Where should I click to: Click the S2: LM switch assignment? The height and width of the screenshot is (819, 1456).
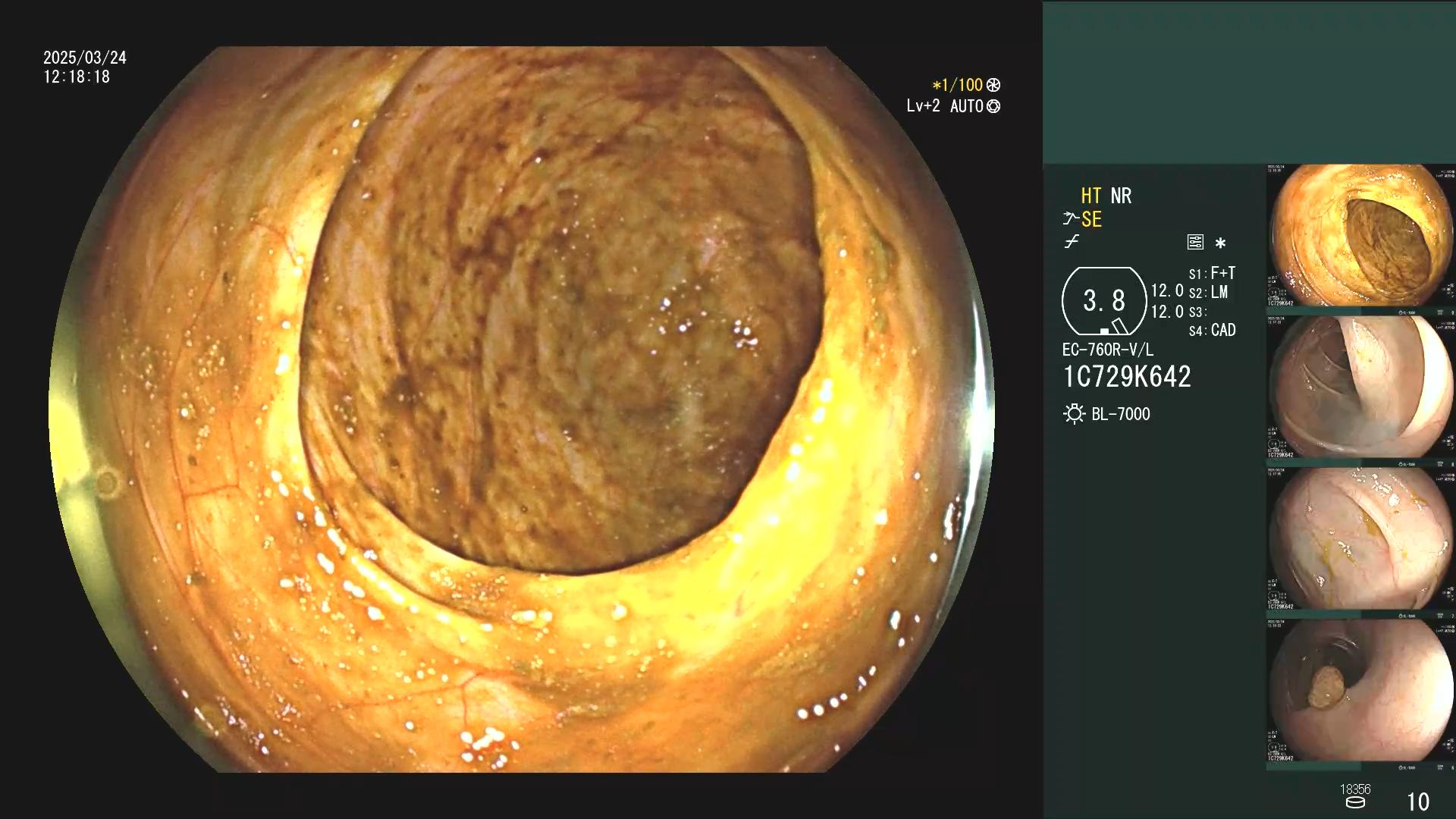[x=1208, y=292]
